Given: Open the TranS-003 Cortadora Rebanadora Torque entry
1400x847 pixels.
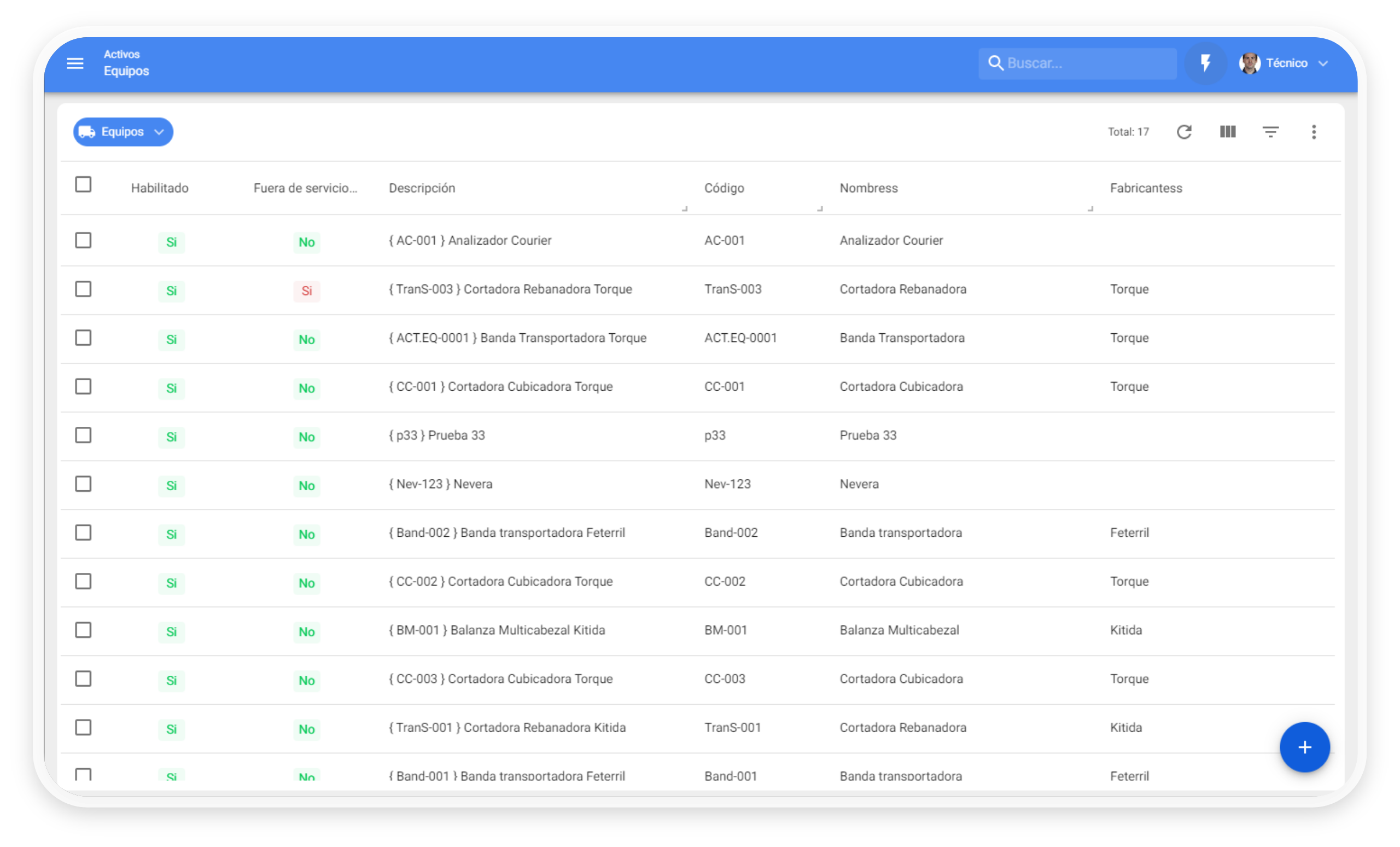Looking at the screenshot, I should coord(510,289).
